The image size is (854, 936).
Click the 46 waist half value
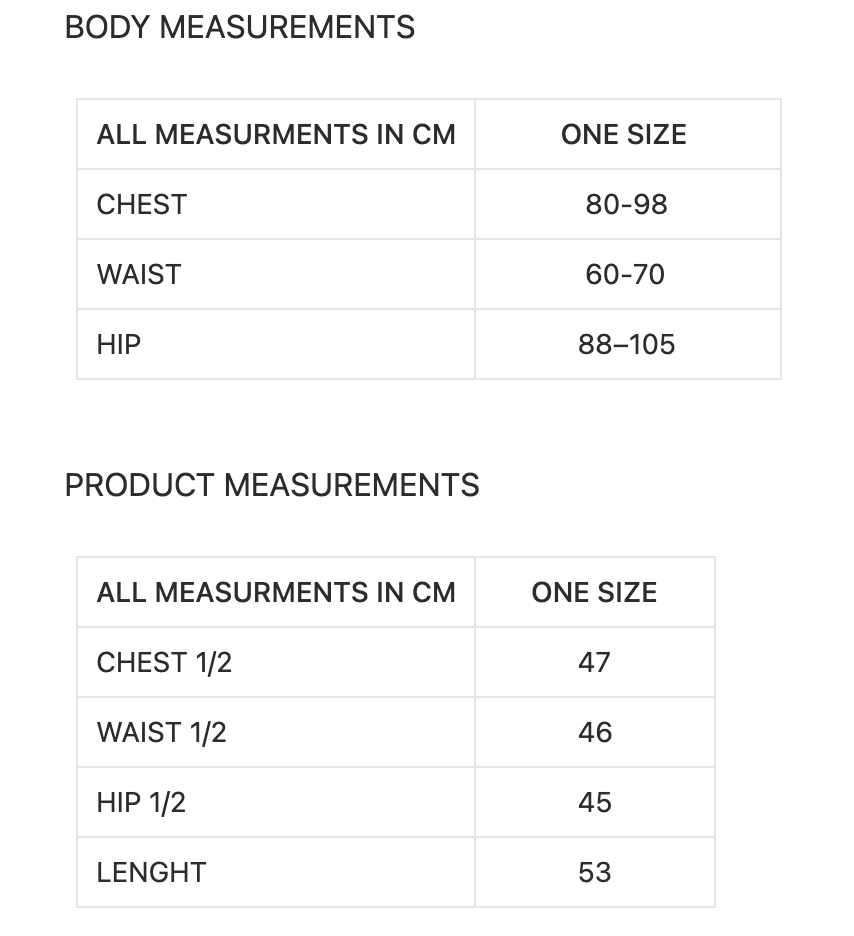[x=595, y=732]
